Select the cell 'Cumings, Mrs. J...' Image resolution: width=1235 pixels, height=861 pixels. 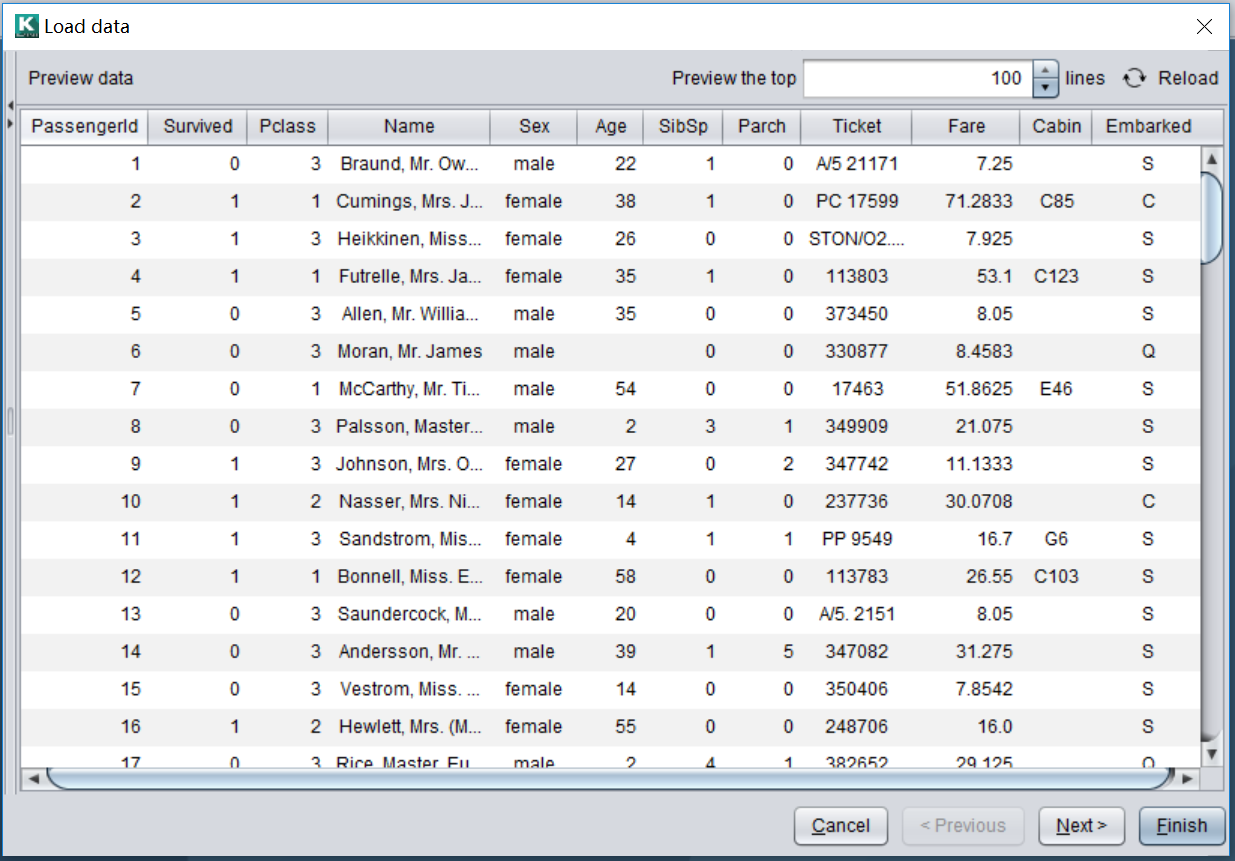pyautogui.click(x=409, y=201)
